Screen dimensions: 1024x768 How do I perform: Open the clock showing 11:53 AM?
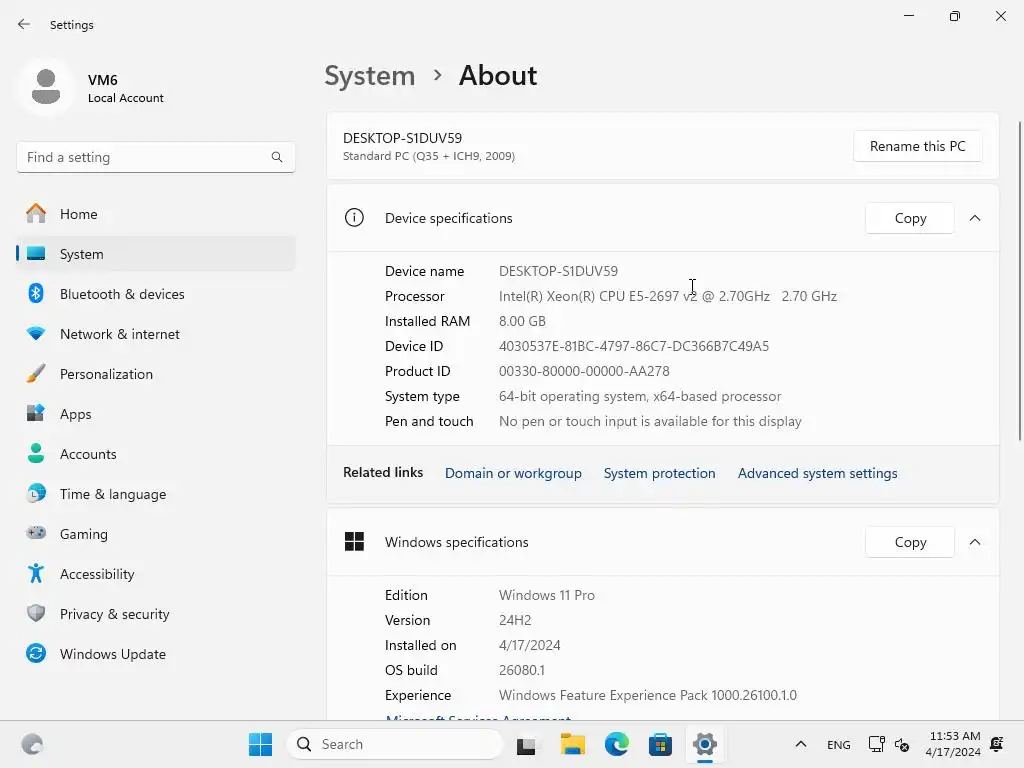tap(953, 744)
